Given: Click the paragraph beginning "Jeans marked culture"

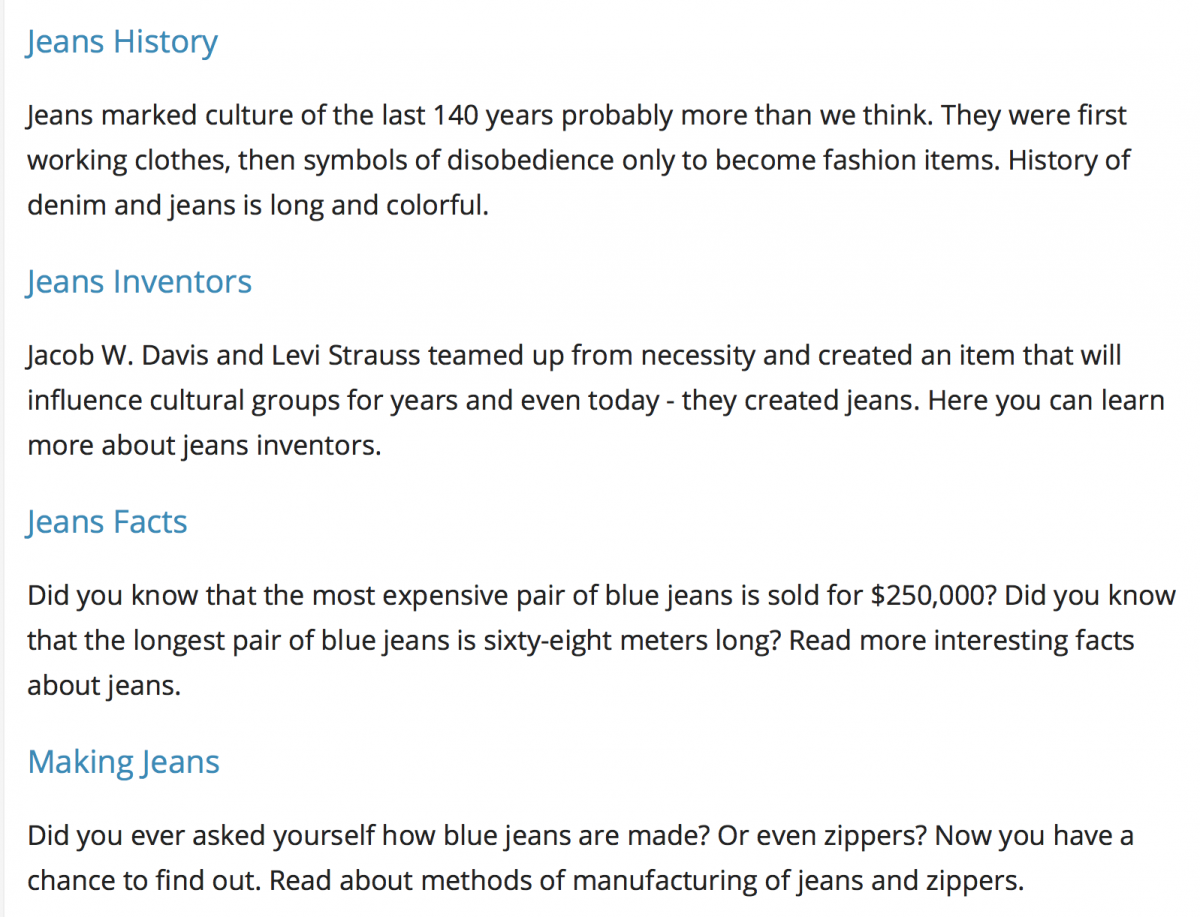Looking at the screenshot, I should pos(577,162).
